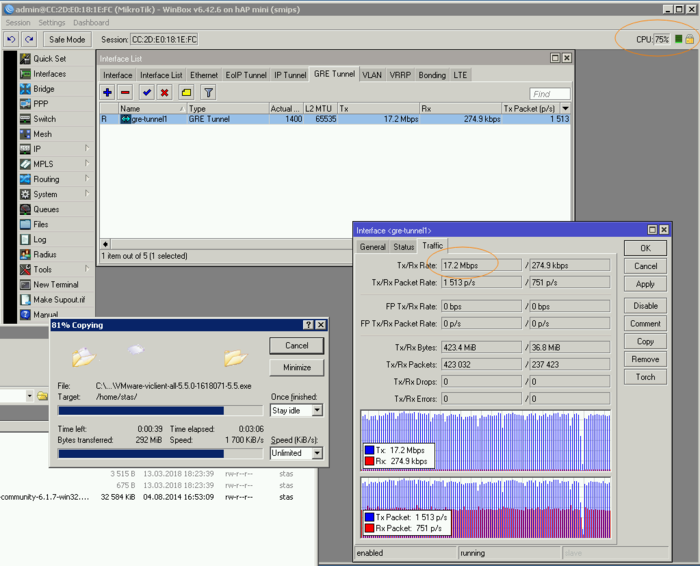700x566 pixels.
Task: Open the path dropdown in file manager
Action: 29,396
